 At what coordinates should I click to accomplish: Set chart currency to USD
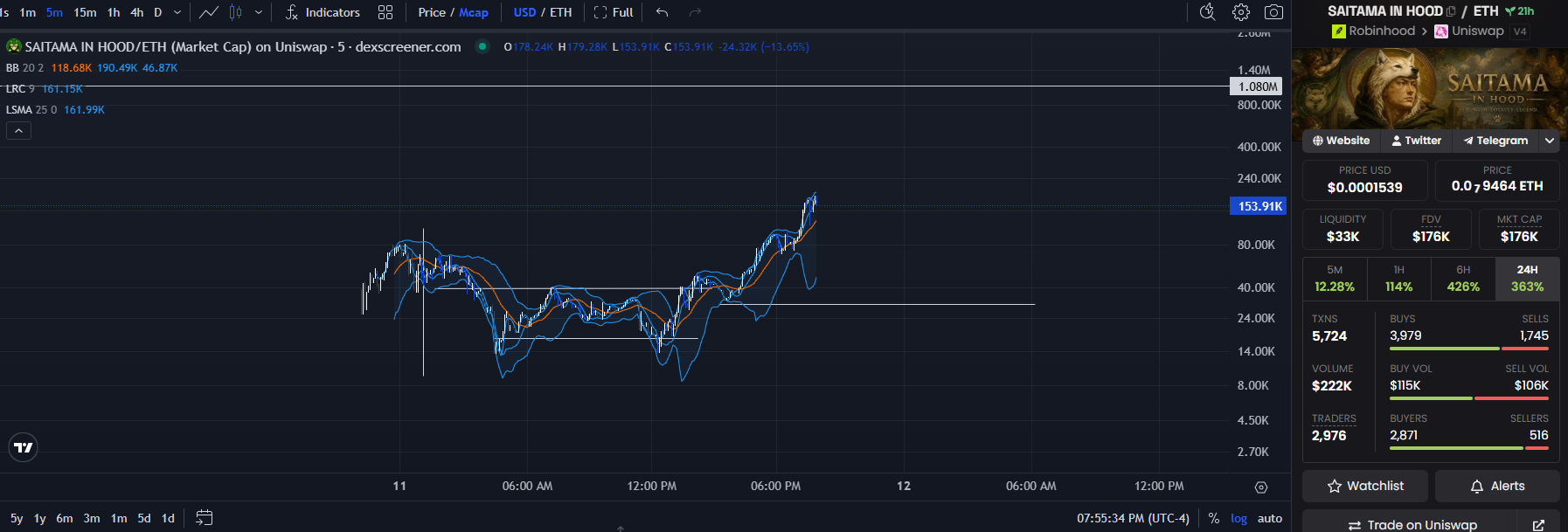click(x=524, y=12)
